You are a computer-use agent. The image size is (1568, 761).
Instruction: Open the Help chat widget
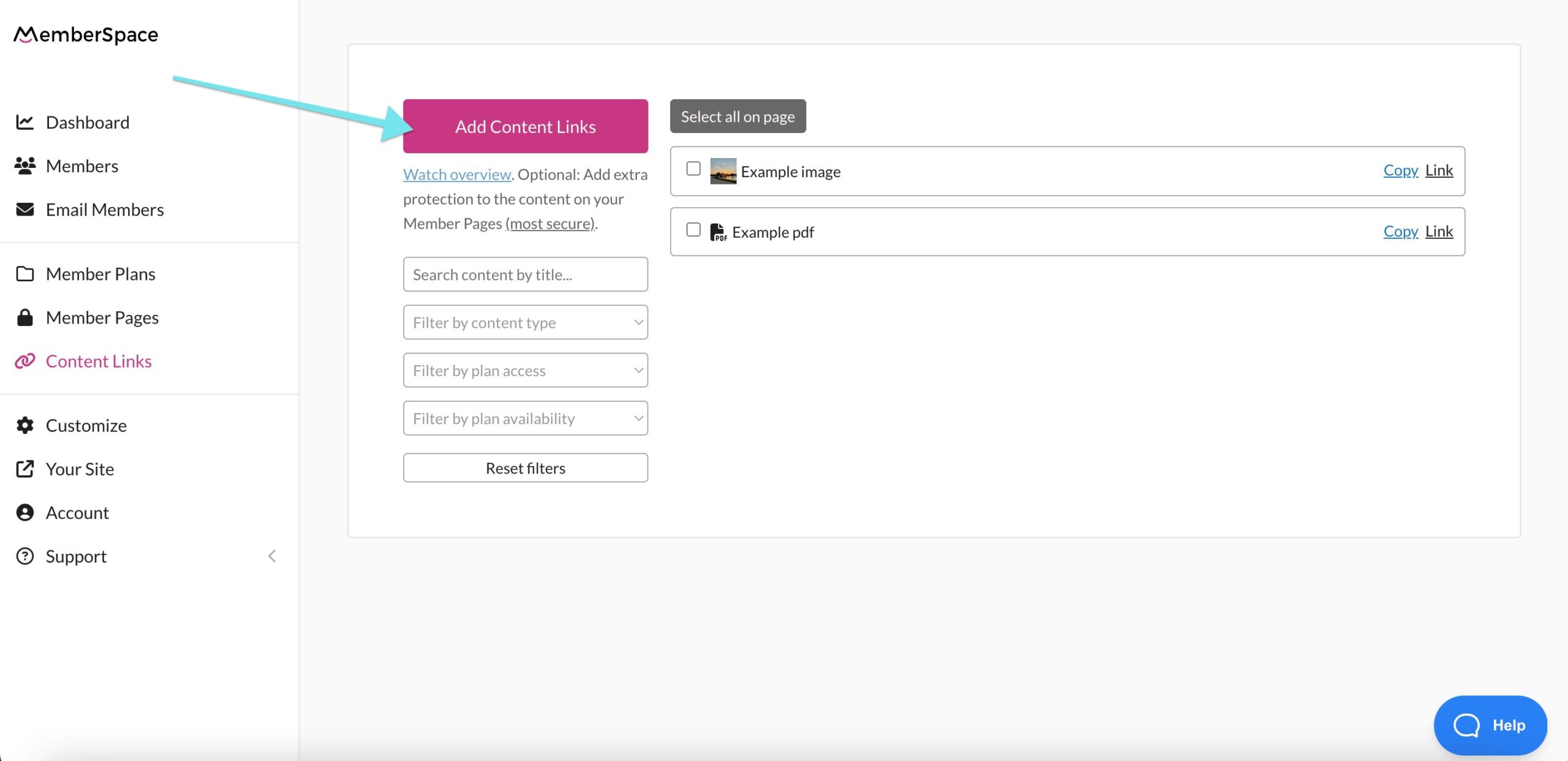[x=1490, y=725]
